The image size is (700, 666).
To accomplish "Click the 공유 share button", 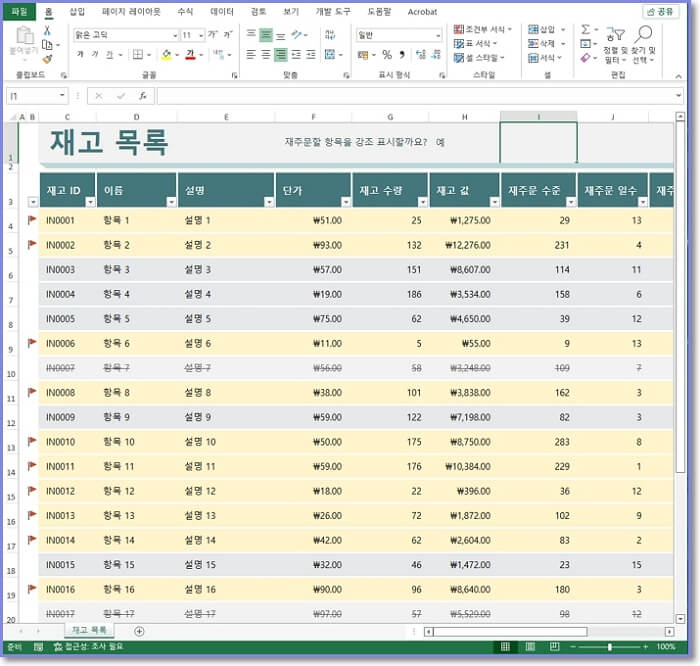I will [661, 12].
